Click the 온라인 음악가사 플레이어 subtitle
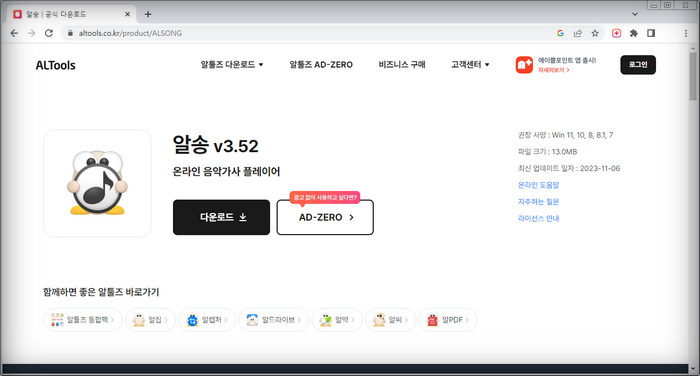Screen dimensions: 700x376 tap(226, 171)
